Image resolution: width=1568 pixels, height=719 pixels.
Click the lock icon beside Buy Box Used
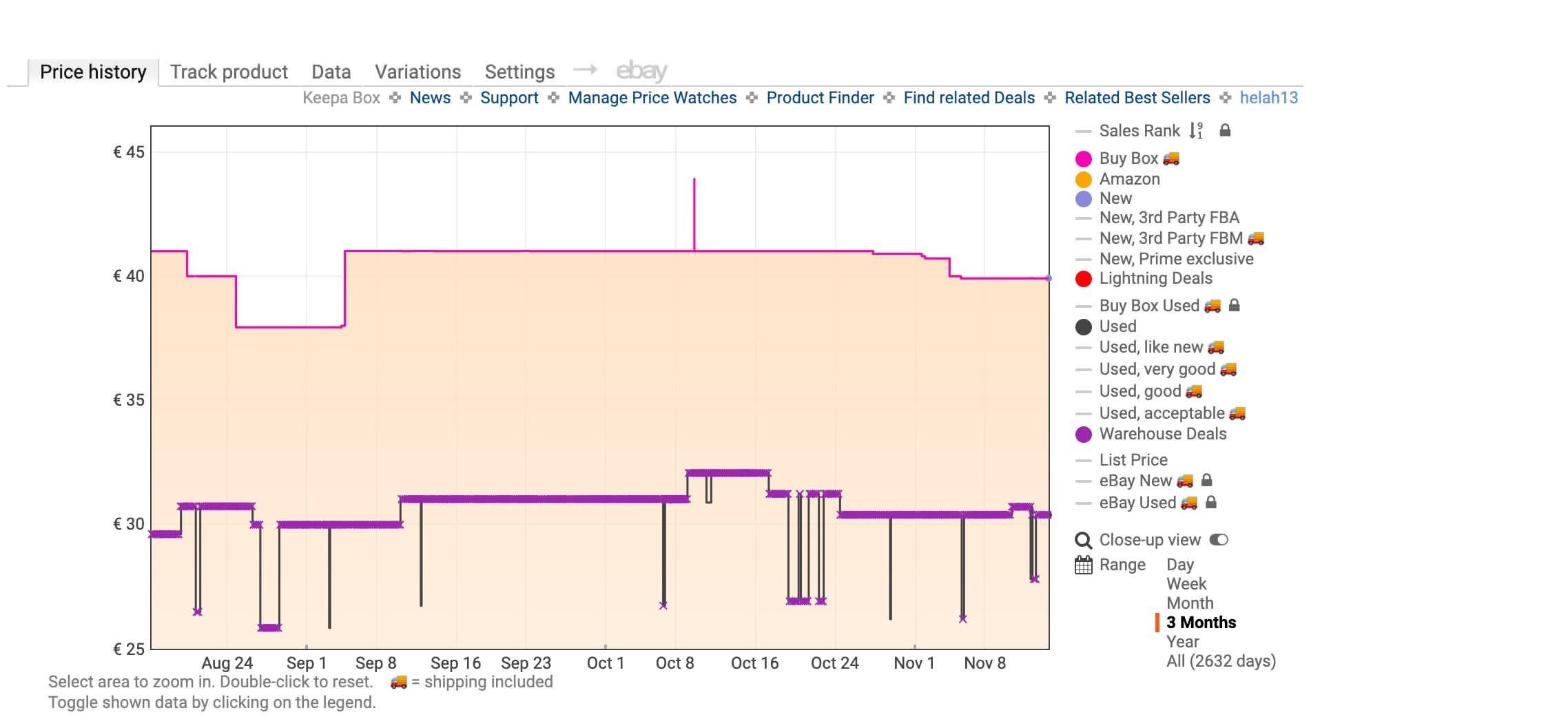click(x=1235, y=305)
